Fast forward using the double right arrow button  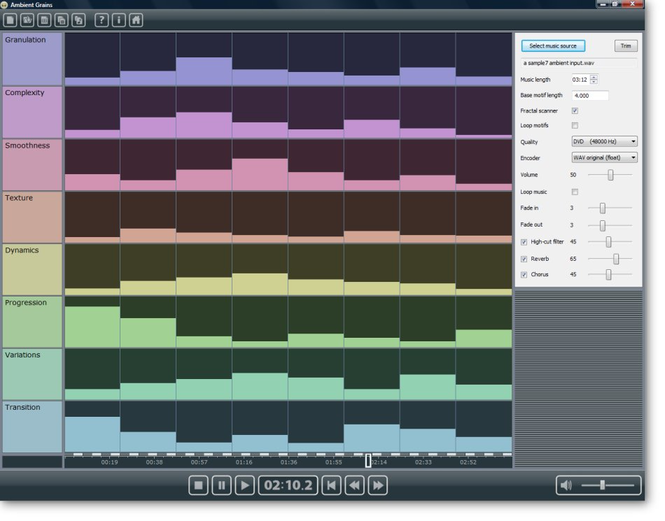point(378,485)
